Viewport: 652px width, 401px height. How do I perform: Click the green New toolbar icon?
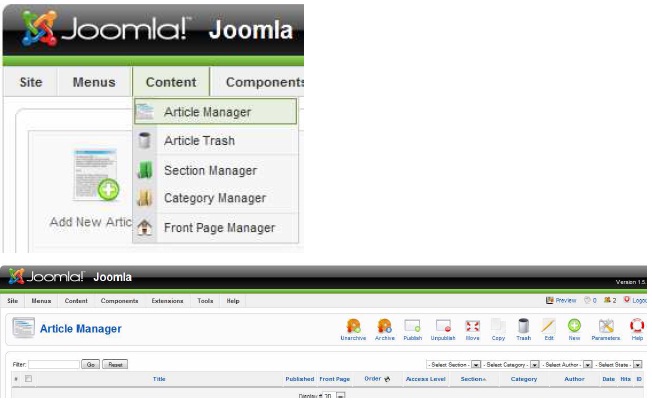(574, 326)
